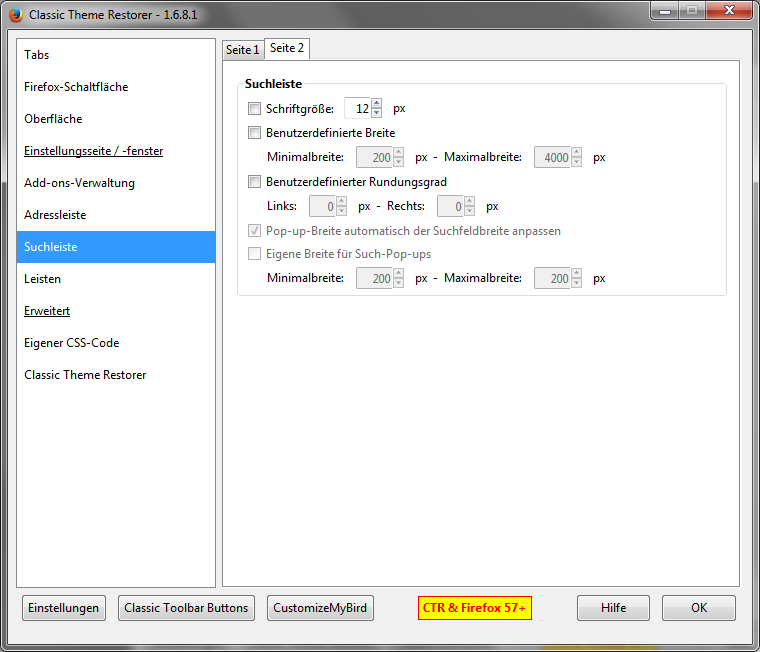
Task: Go to Add-ons-Verwaltung category
Action: click(116, 183)
